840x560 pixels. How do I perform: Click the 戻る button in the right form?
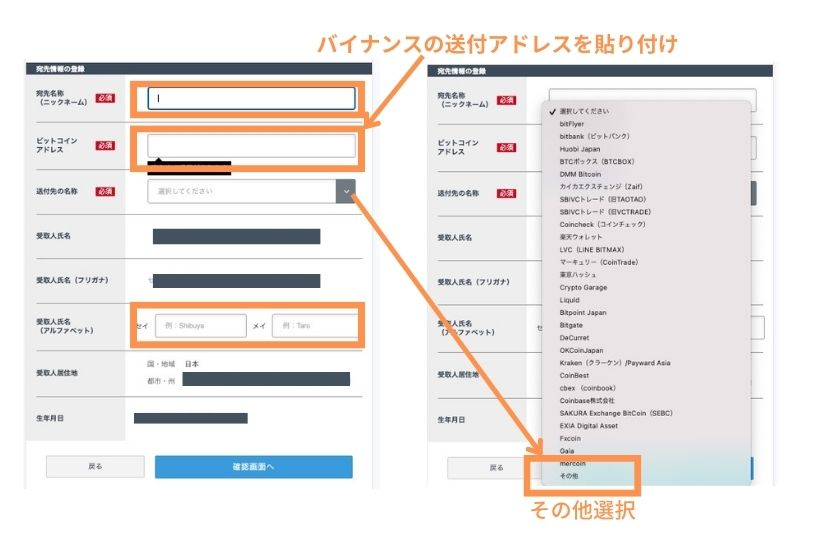(x=497, y=468)
